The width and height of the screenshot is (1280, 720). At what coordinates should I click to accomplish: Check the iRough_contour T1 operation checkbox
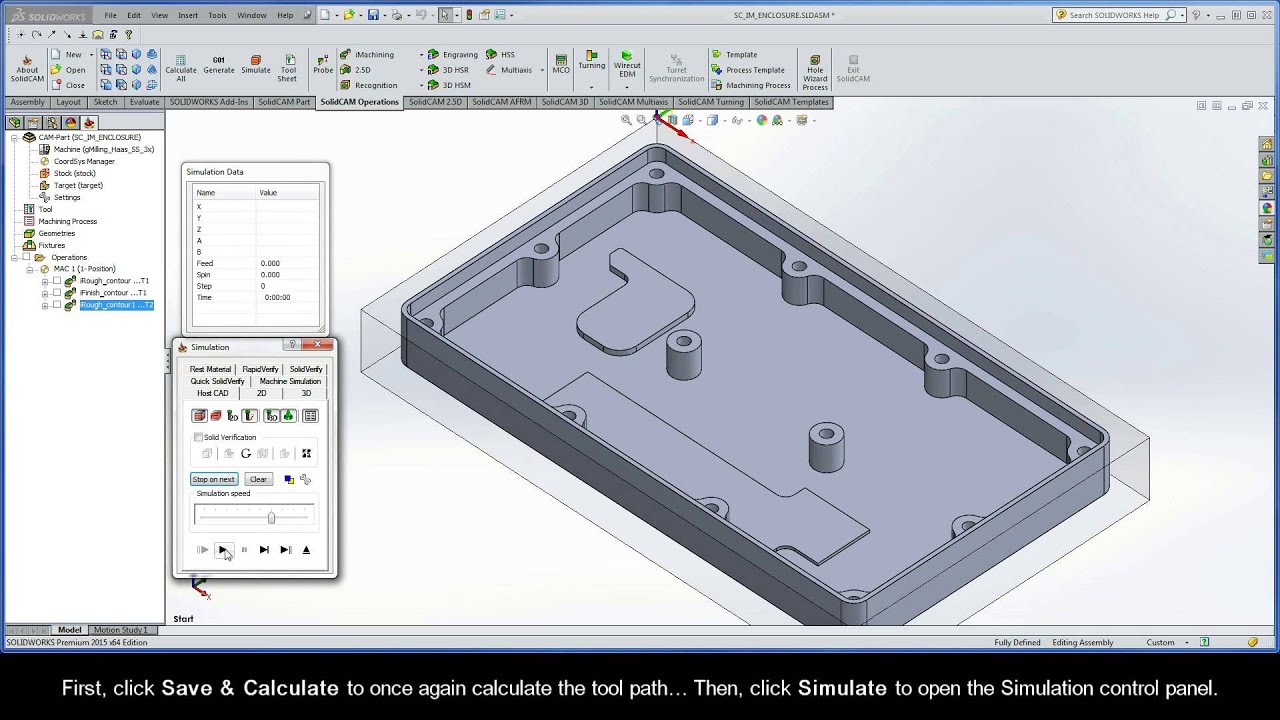tap(57, 281)
